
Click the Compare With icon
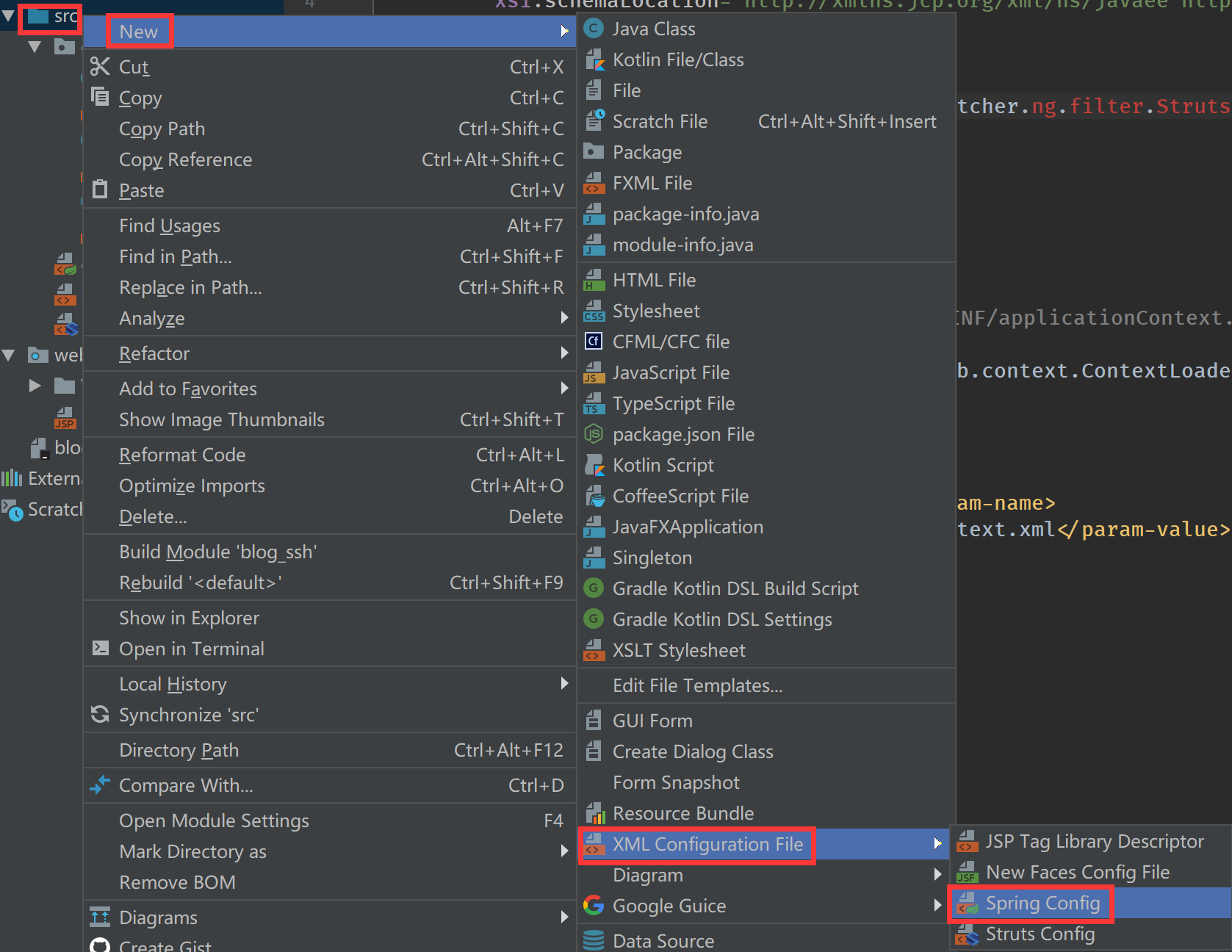[100, 785]
